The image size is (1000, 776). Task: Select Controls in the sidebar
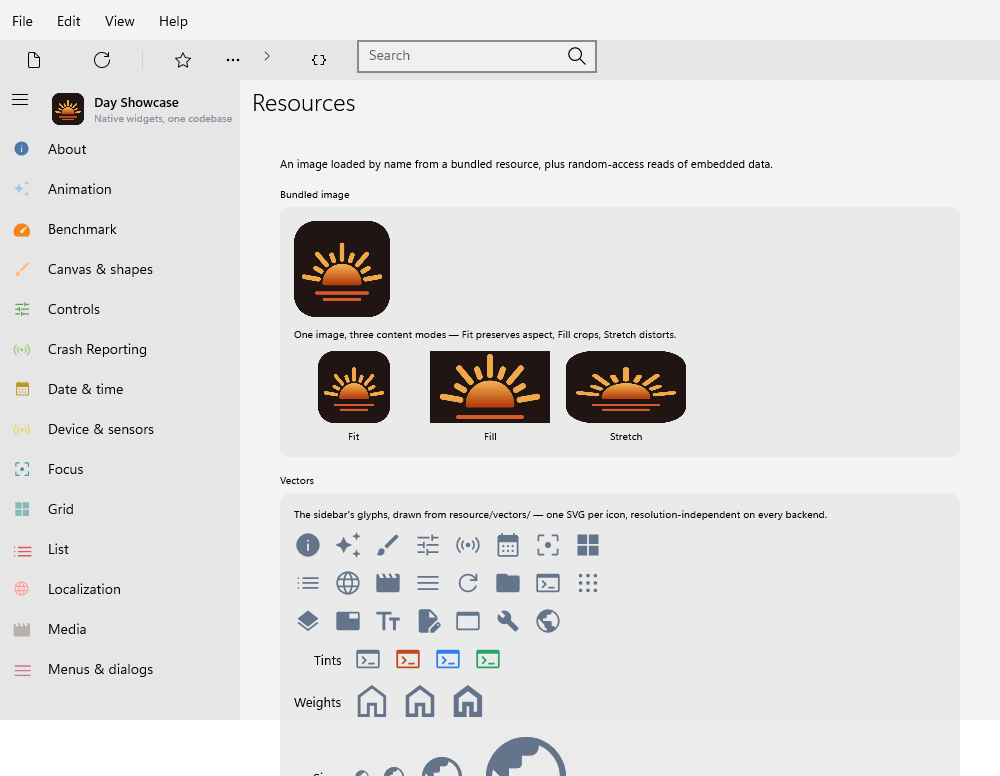pos(120,309)
